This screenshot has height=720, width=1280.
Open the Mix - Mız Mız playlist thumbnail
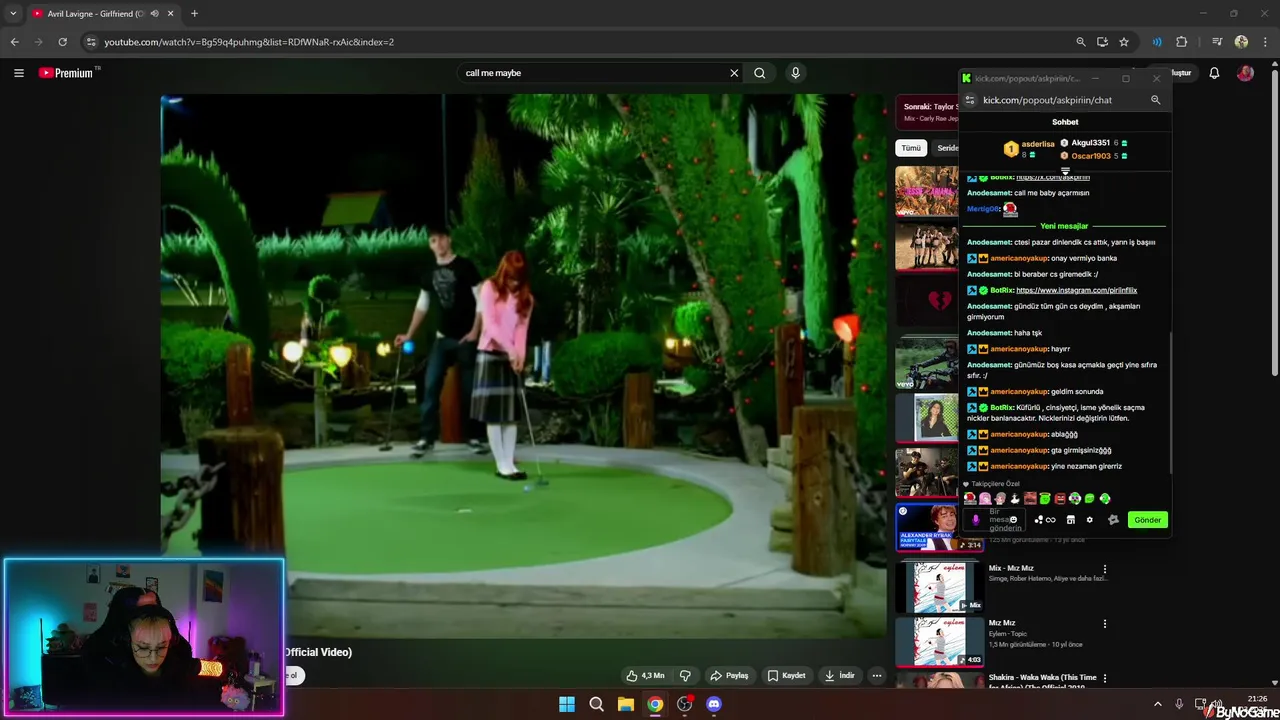click(x=939, y=586)
